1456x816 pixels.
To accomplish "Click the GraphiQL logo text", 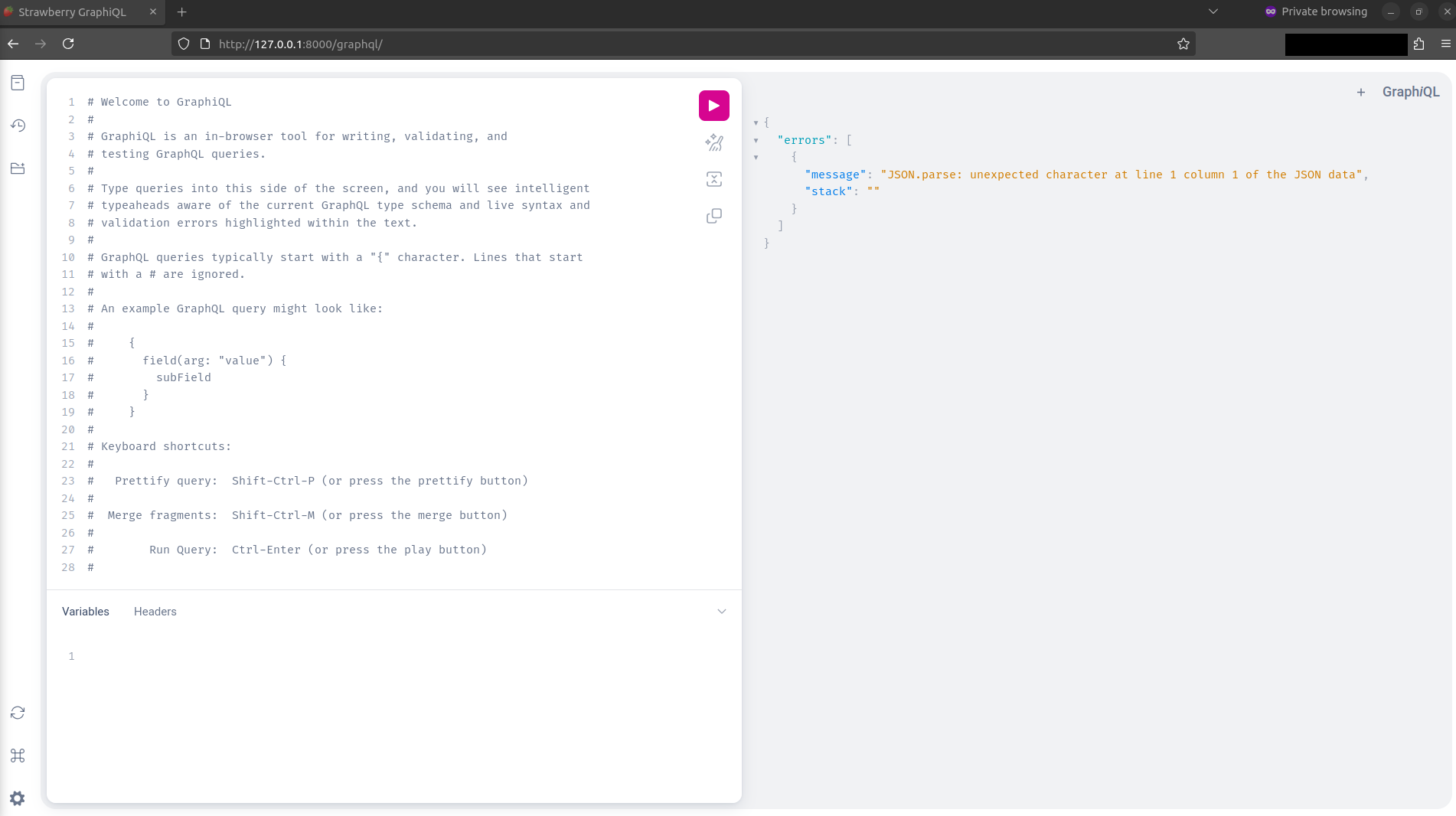I will pos(1410,92).
